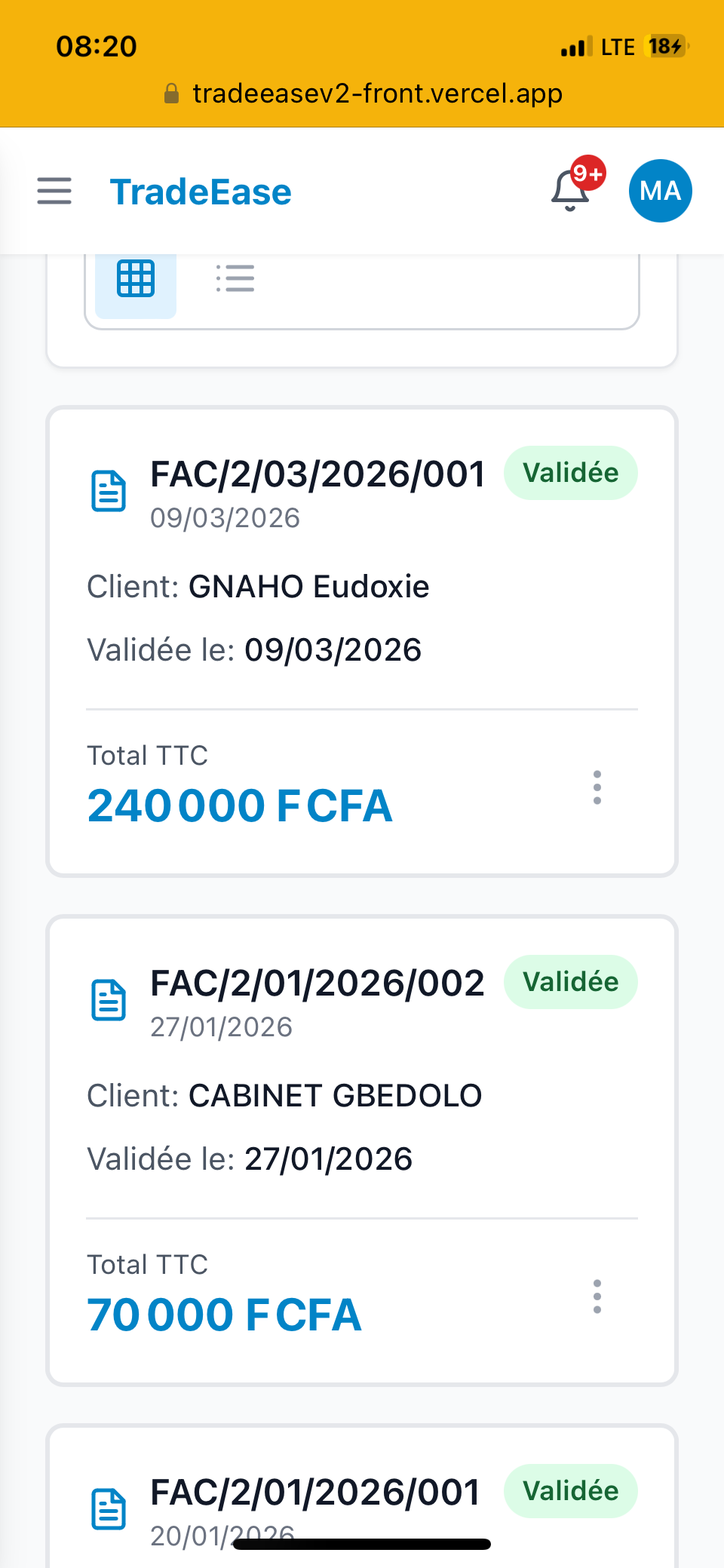The image size is (724, 1568).
Task: Open the hamburger navigation menu
Action: (x=54, y=192)
